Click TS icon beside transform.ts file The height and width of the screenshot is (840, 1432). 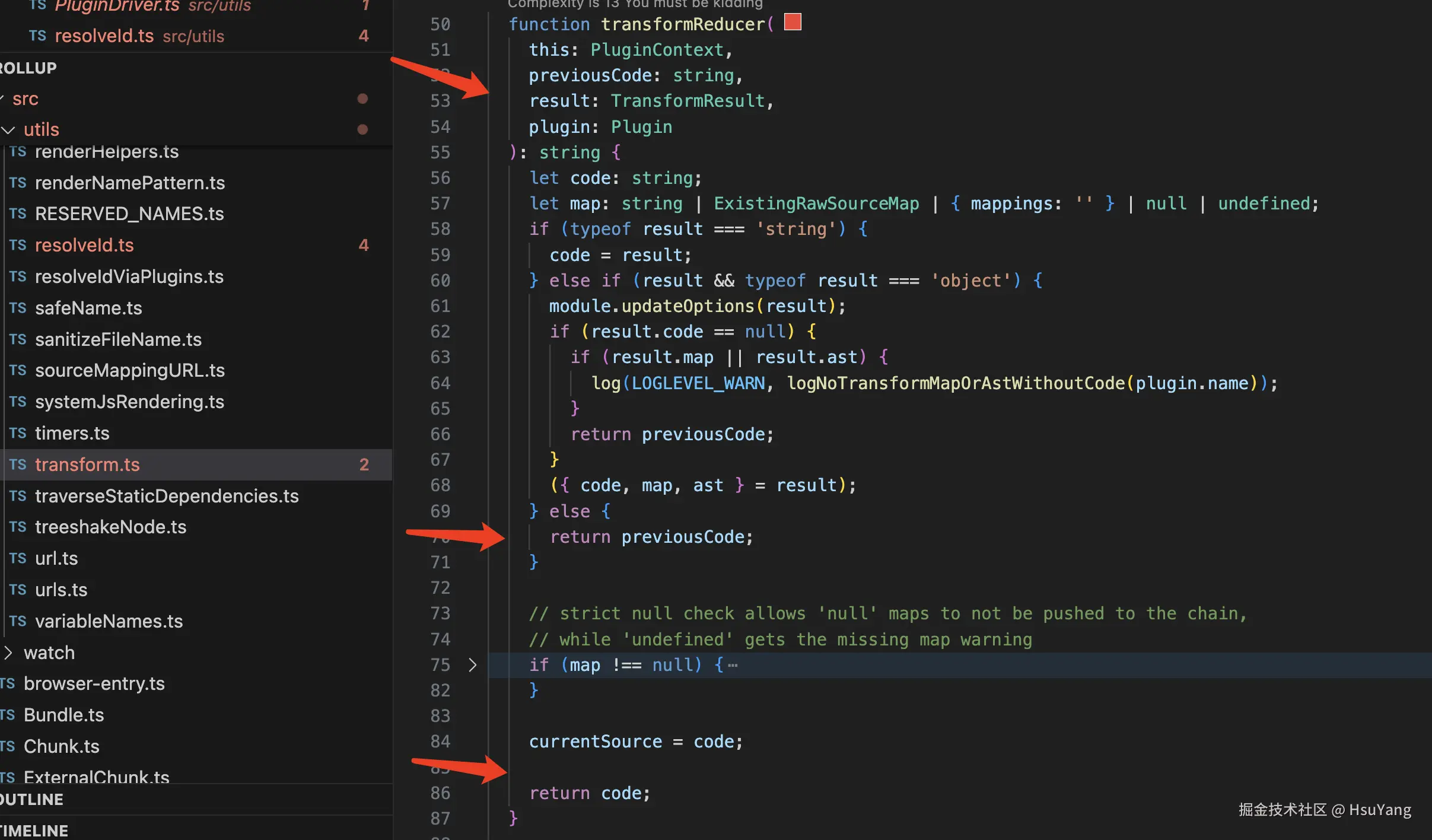coord(18,464)
